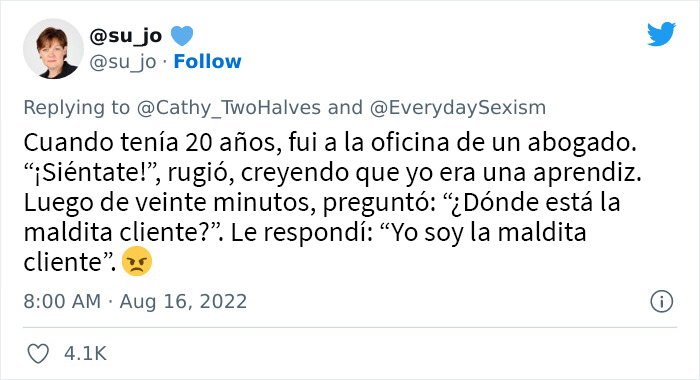Image resolution: width=700 pixels, height=380 pixels.
Task: Open the @EverydaySexism mention
Action: (458, 108)
